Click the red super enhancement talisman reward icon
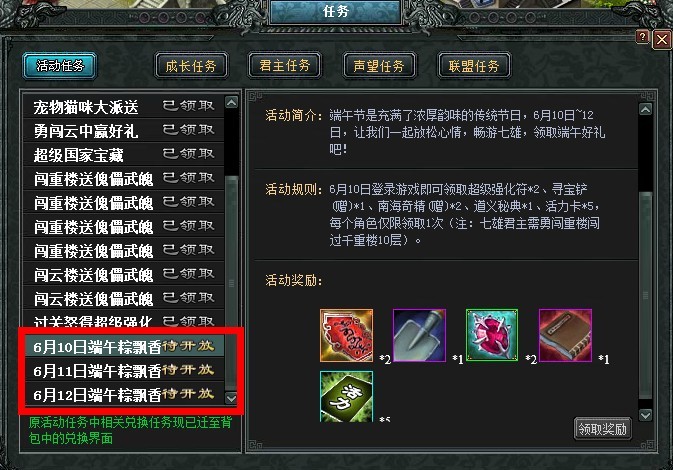The height and width of the screenshot is (470, 673). (346, 335)
